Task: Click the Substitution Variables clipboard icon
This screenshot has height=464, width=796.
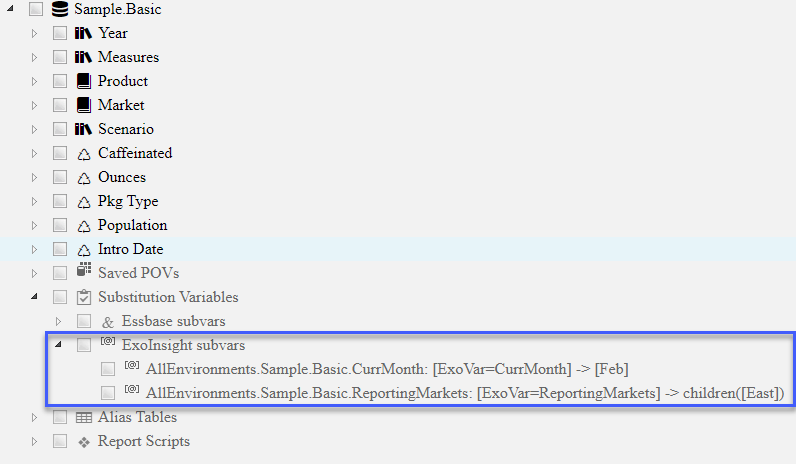Action: [x=84, y=297]
